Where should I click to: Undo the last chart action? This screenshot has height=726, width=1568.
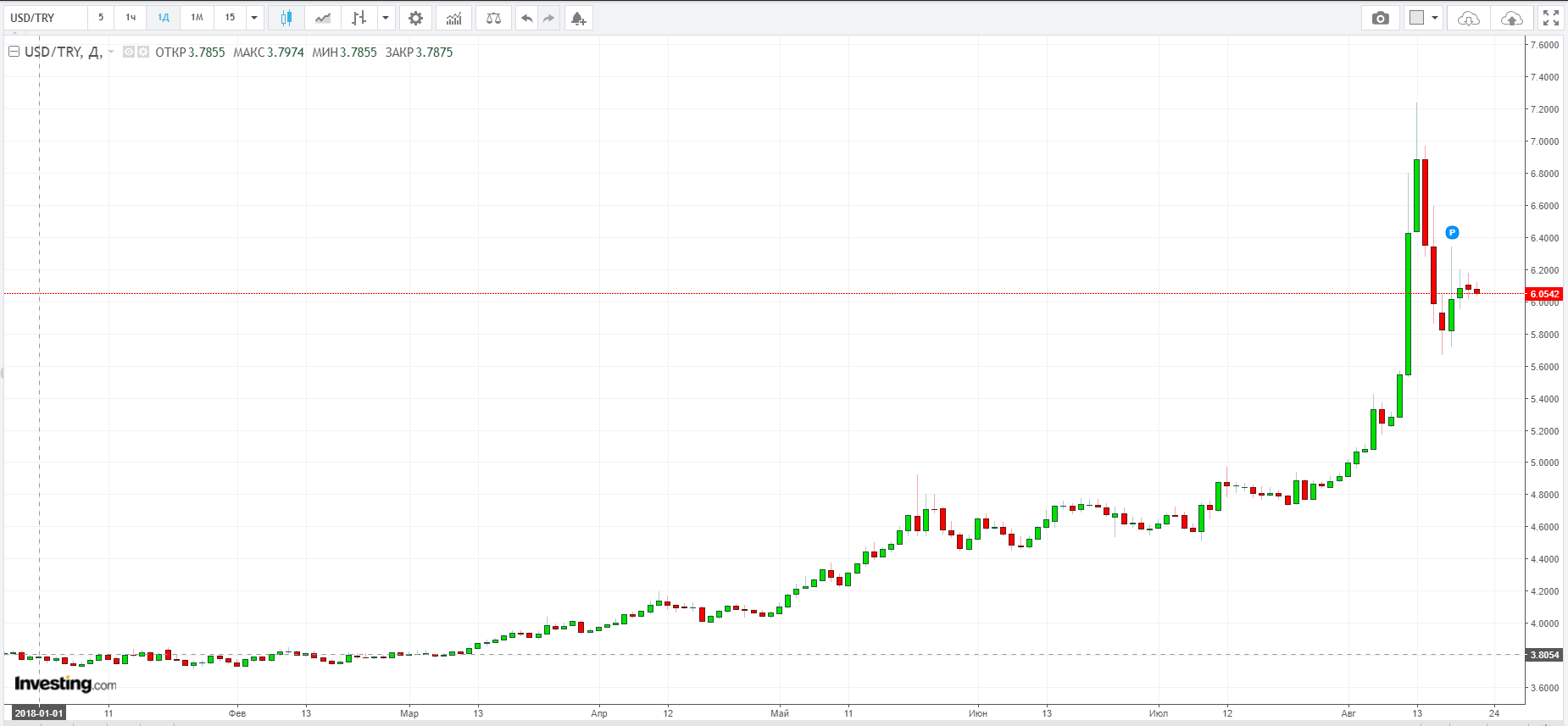[x=526, y=18]
